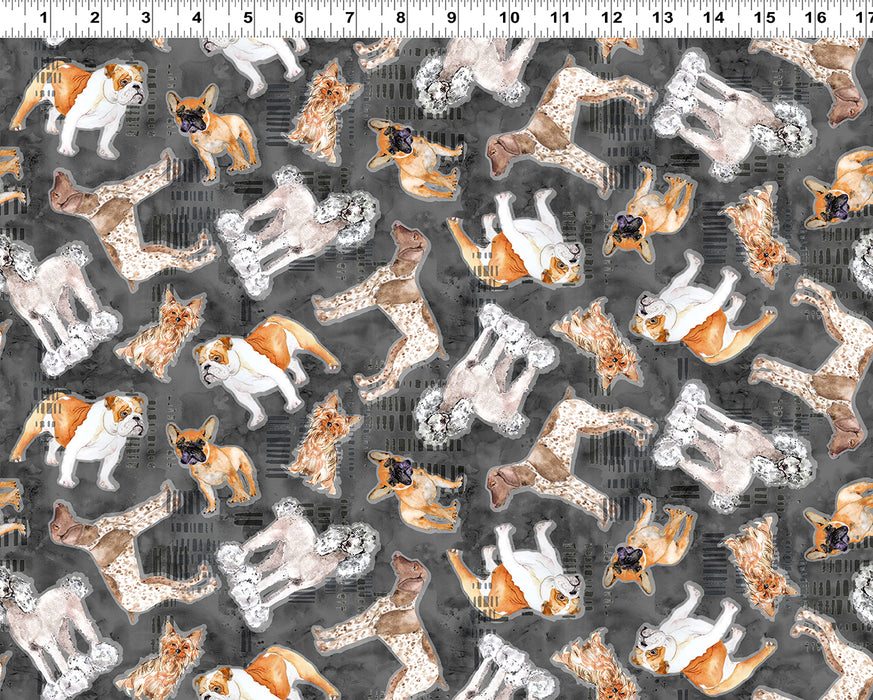Click the ruler number 2
873x700 pixels.
point(95,17)
